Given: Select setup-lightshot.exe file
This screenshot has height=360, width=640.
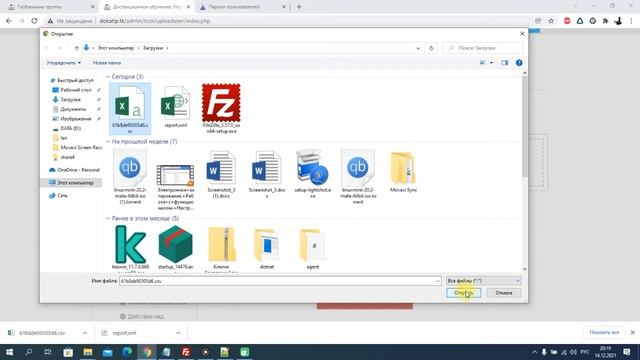Looking at the screenshot, I should (x=312, y=173).
